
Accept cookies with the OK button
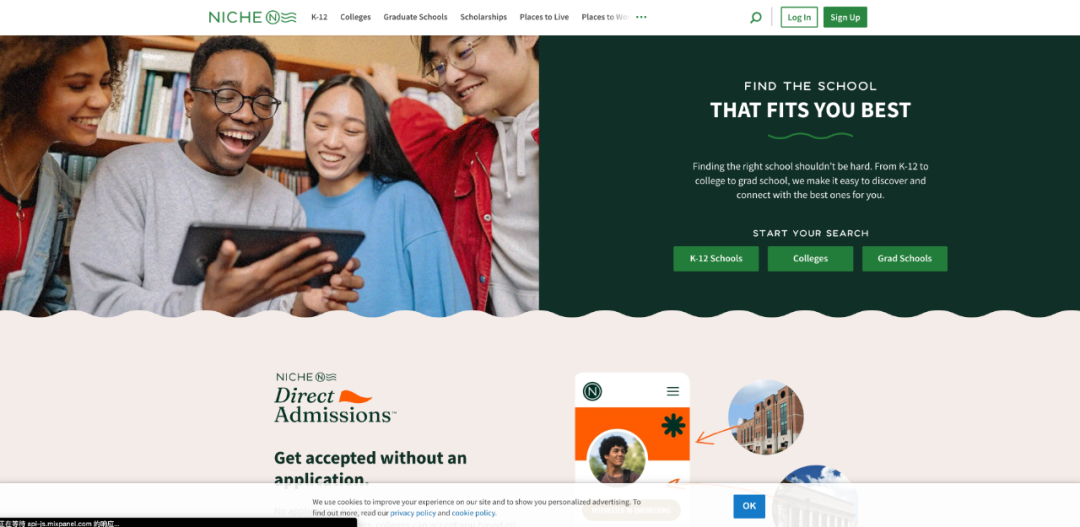click(749, 506)
